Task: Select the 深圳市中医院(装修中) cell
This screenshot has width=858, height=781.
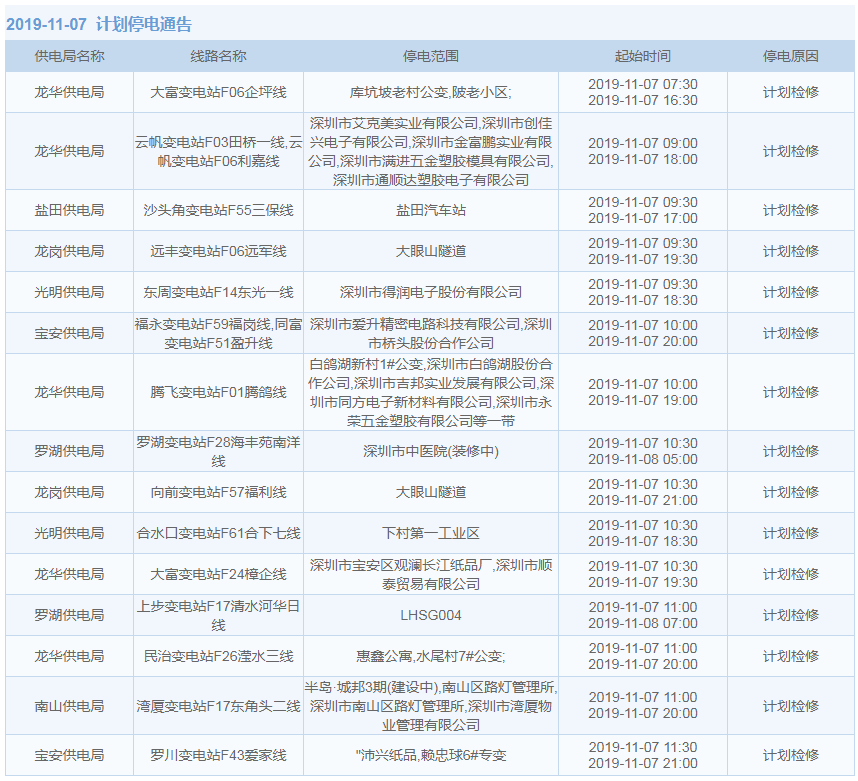Action: 430,451
